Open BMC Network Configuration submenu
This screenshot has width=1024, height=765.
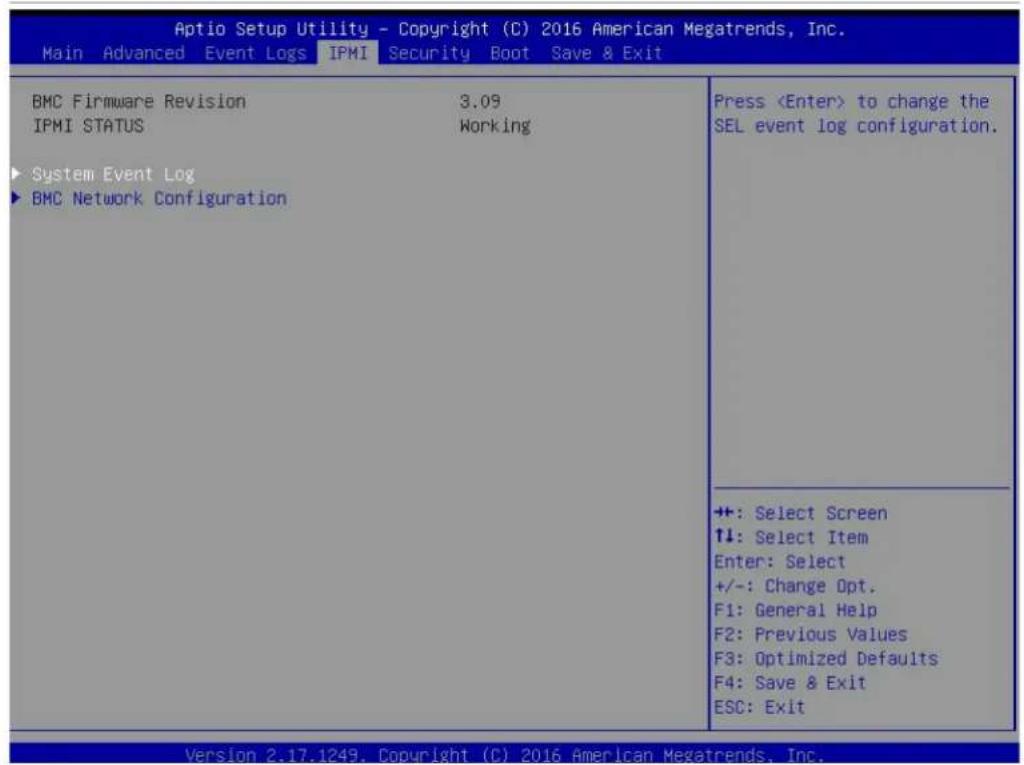click(159, 199)
